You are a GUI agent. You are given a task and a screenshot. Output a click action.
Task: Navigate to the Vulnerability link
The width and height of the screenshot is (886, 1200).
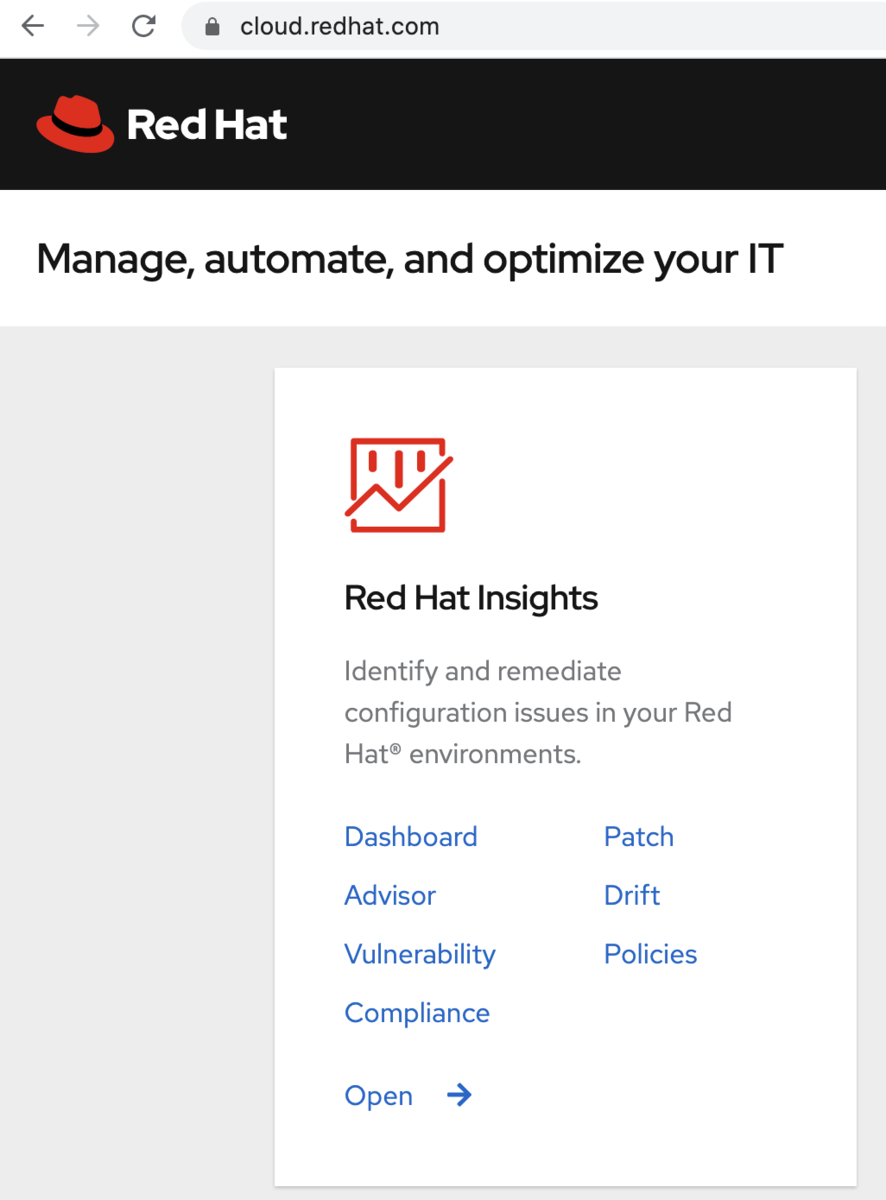pyautogui.click(x=420, y=954)
